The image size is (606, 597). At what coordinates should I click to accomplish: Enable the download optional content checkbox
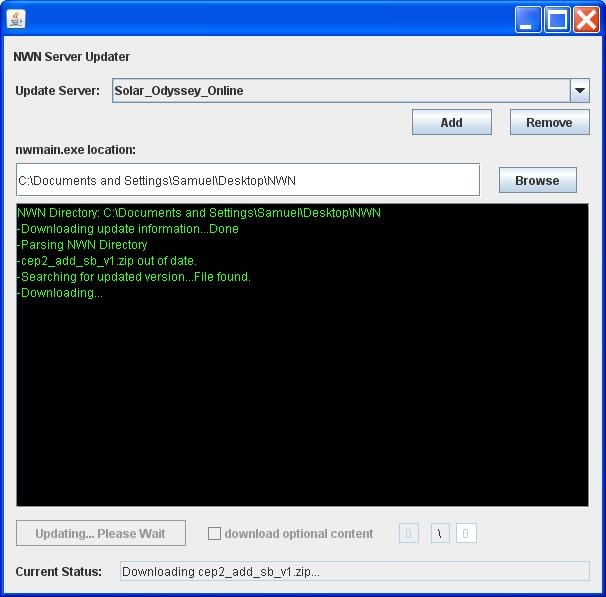tap(214, 533)
